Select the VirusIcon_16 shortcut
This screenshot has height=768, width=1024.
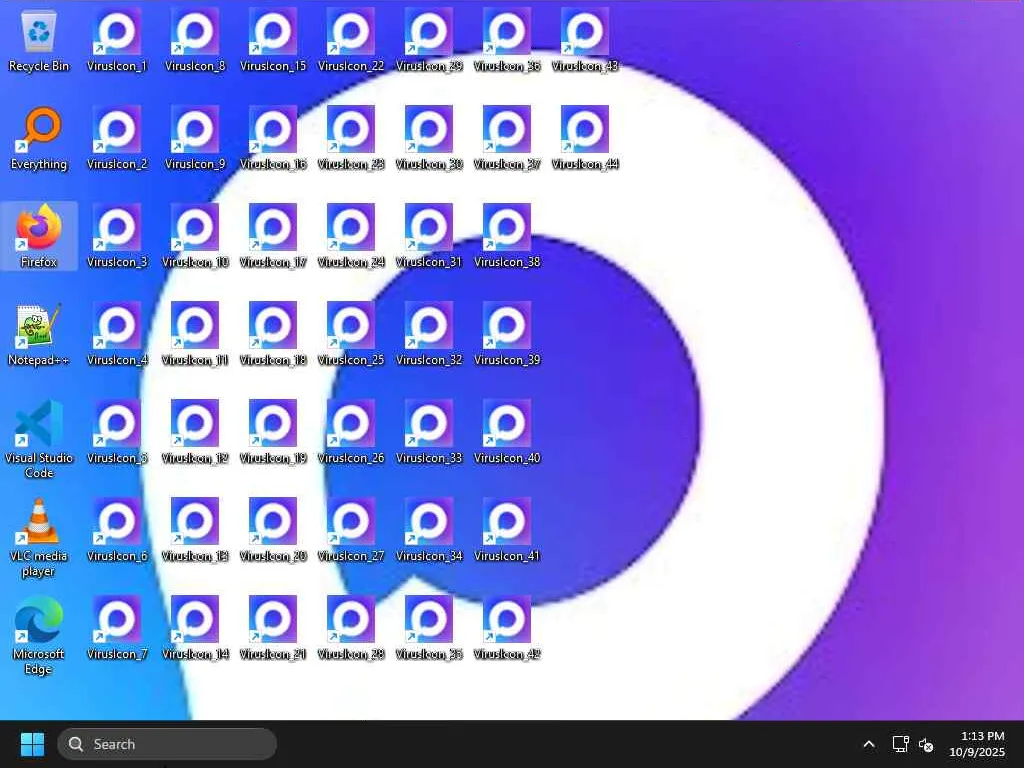click(273, 138)
